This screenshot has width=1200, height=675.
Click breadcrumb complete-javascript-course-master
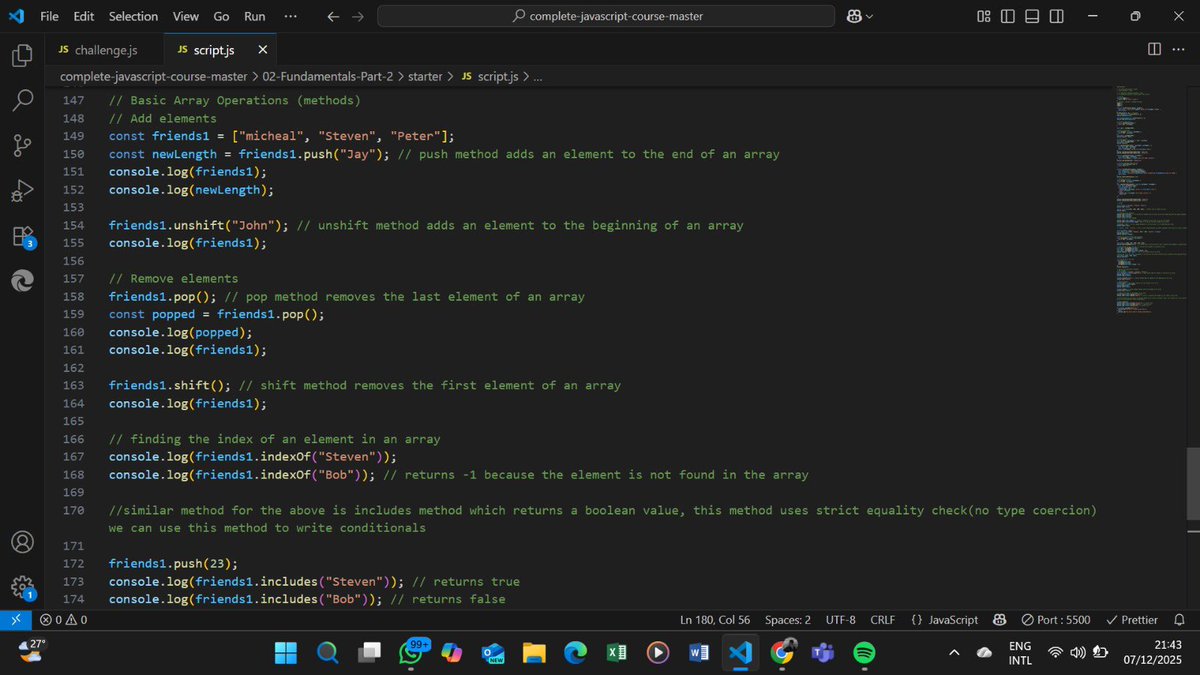click(153, 76)
